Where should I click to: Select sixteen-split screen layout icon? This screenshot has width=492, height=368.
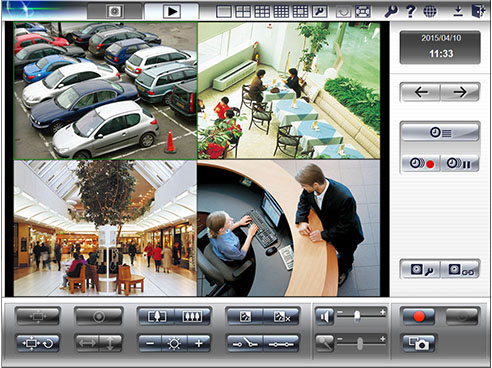pos(281,12)
